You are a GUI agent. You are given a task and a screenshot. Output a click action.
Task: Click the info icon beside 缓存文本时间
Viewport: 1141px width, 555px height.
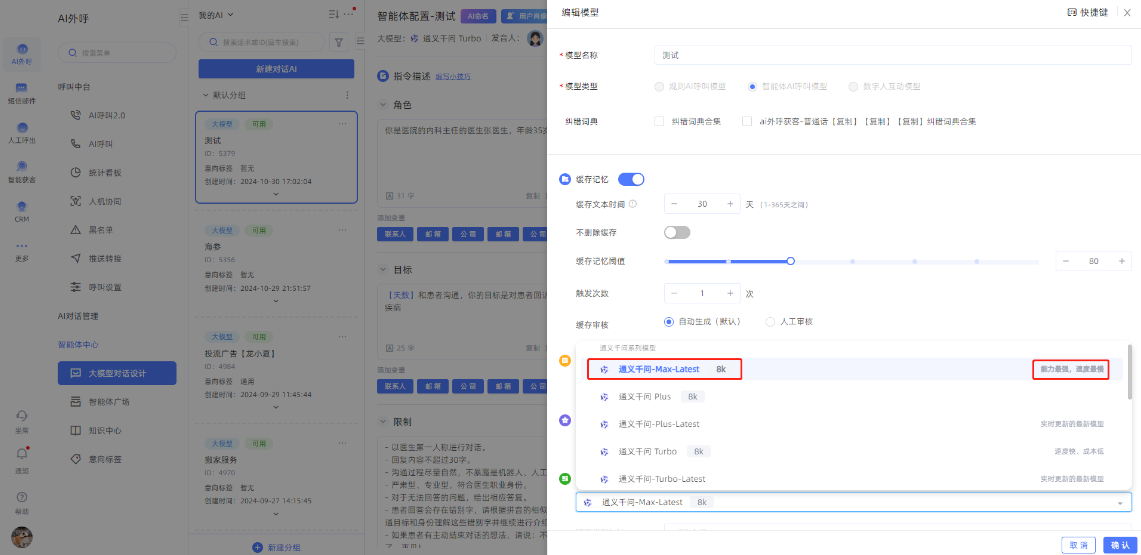pos(633,204)
